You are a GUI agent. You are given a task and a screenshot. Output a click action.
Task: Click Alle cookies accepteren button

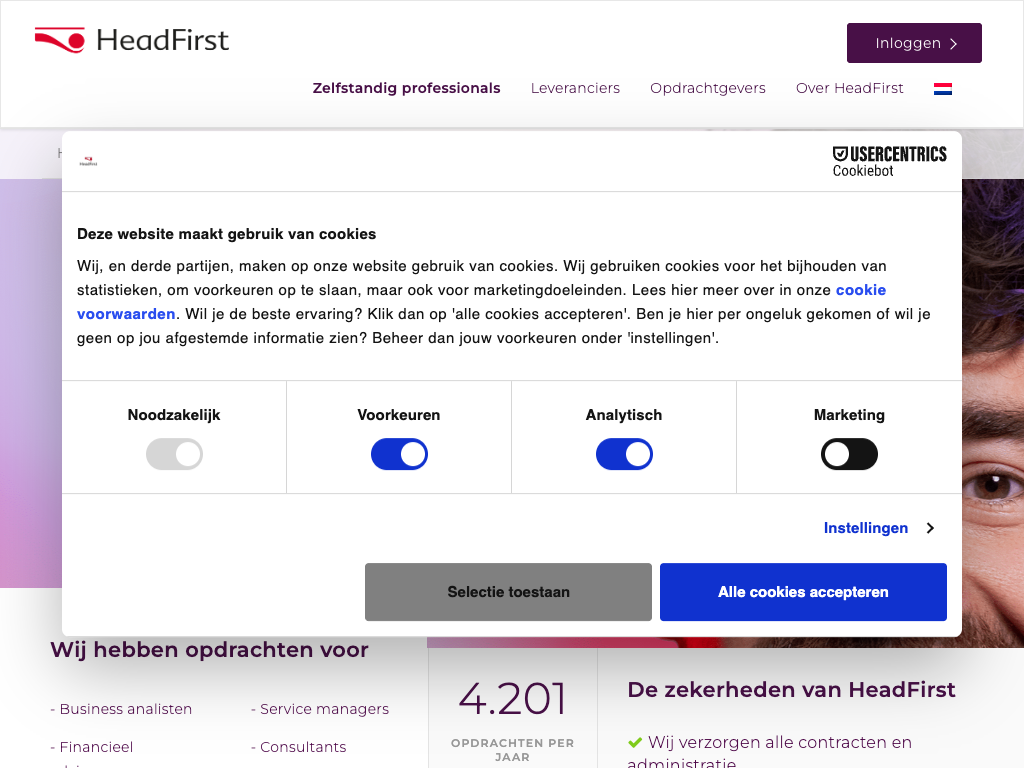(x=803, y=592)
